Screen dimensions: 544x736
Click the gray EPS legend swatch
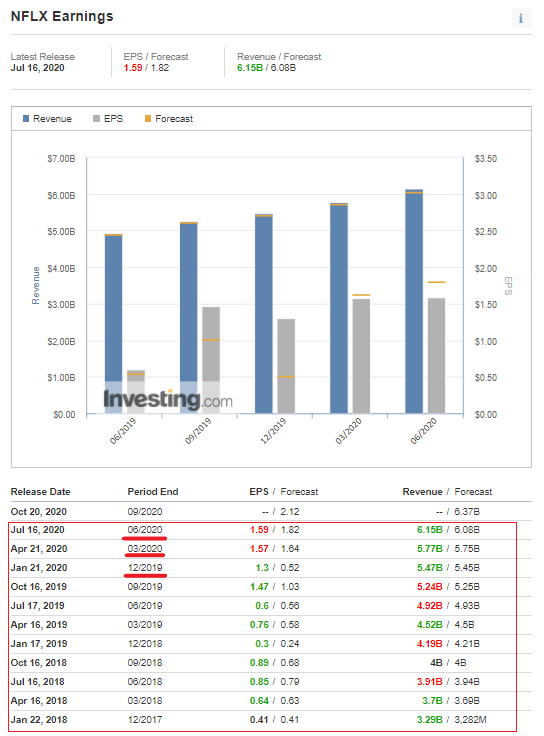pos(96,119)
